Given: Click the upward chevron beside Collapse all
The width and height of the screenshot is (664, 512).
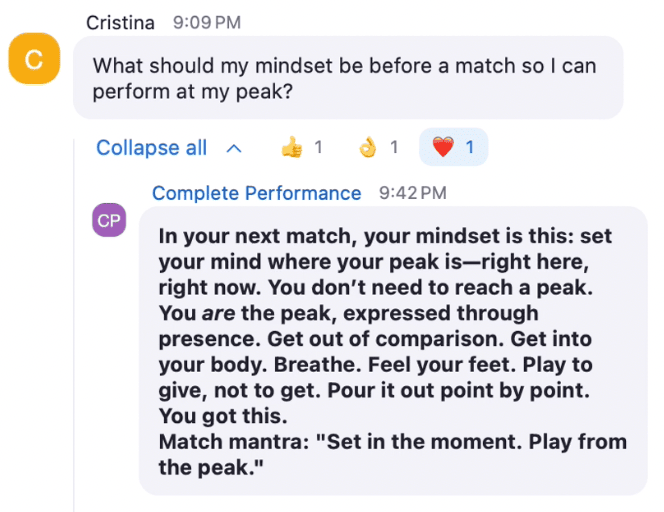Looking at the screenshot, I should point(234,148).
